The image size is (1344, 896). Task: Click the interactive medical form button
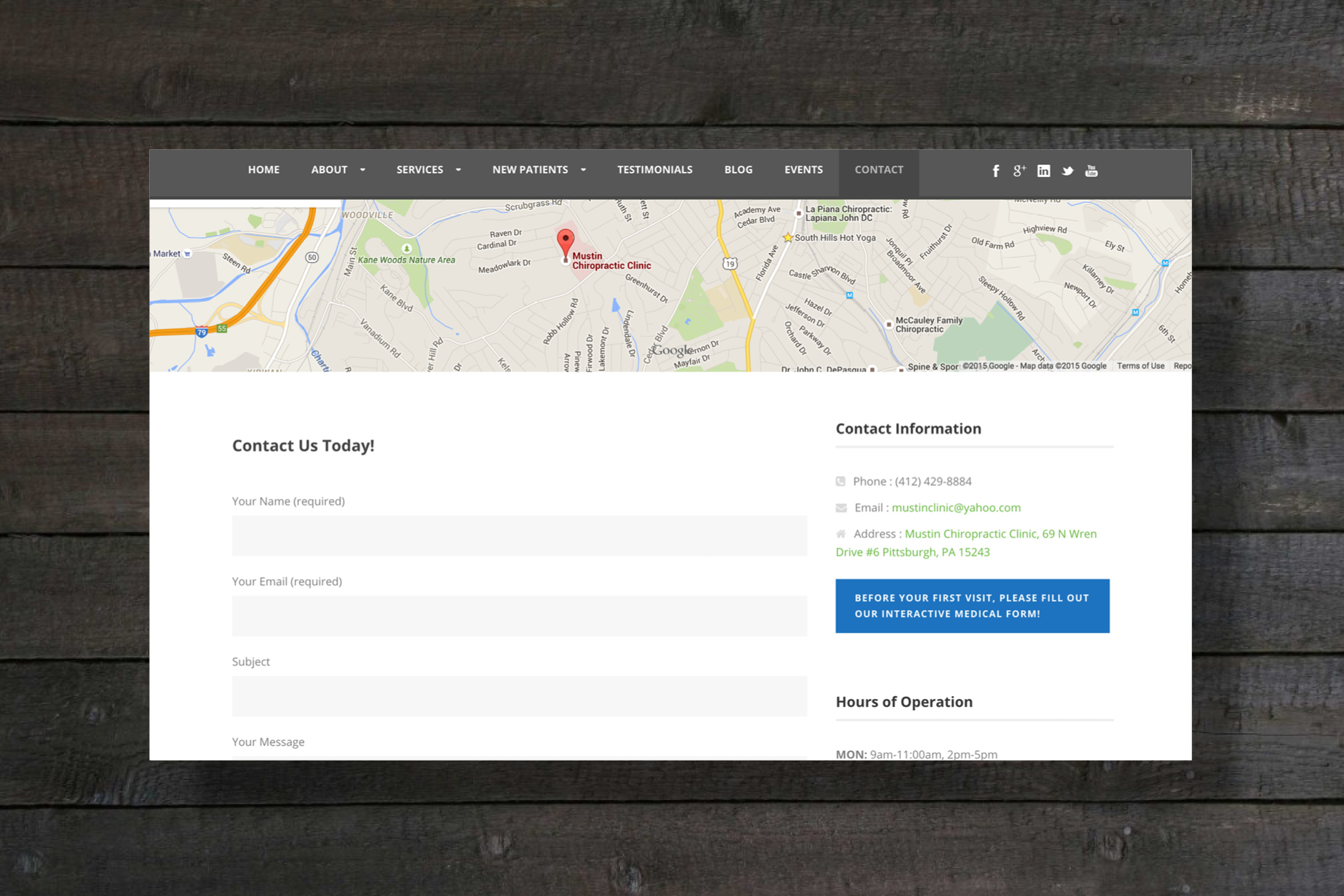coord(973,606)
